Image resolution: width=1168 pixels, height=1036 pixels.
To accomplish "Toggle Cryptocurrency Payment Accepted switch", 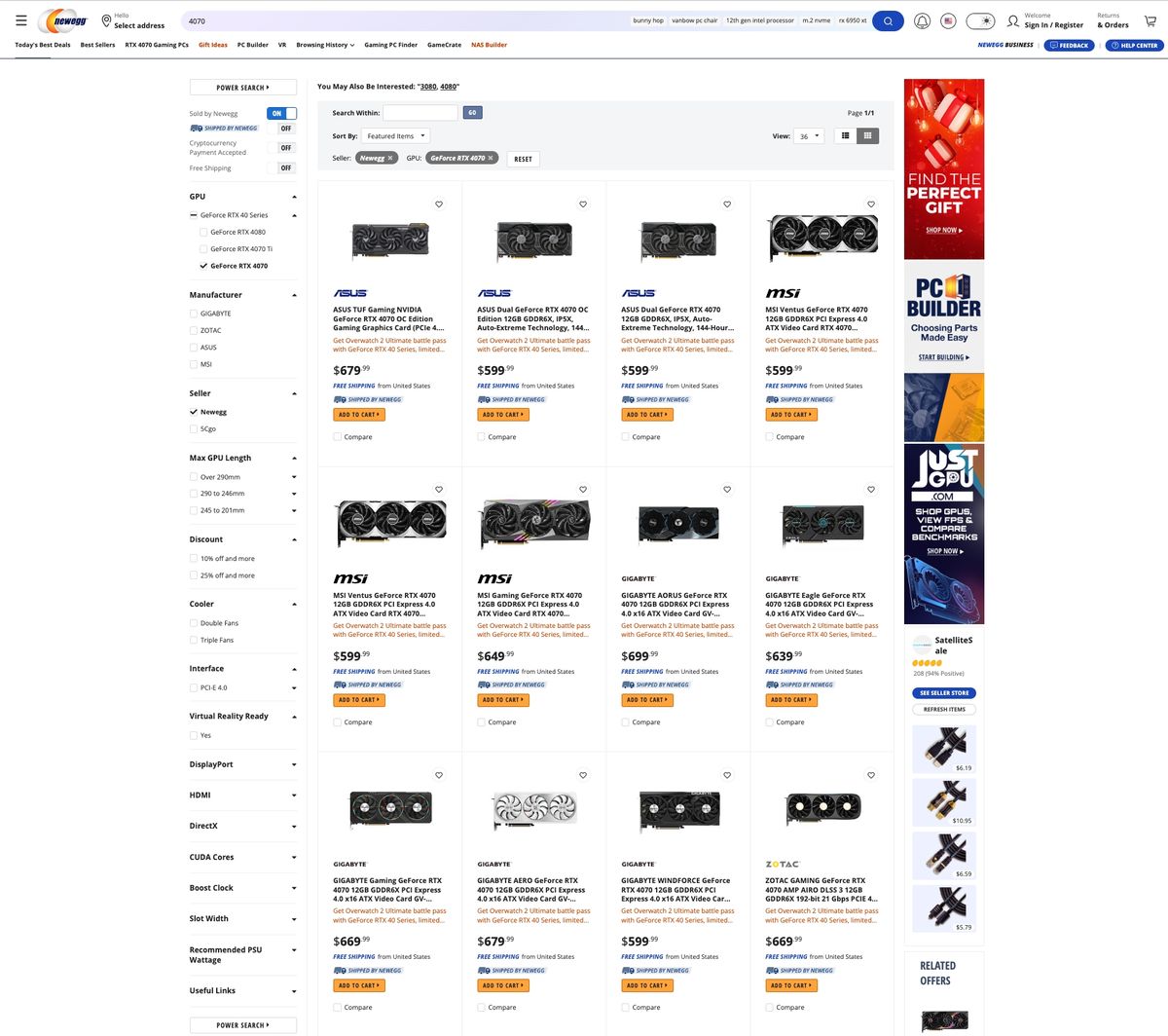I will (x=281, y=148).
